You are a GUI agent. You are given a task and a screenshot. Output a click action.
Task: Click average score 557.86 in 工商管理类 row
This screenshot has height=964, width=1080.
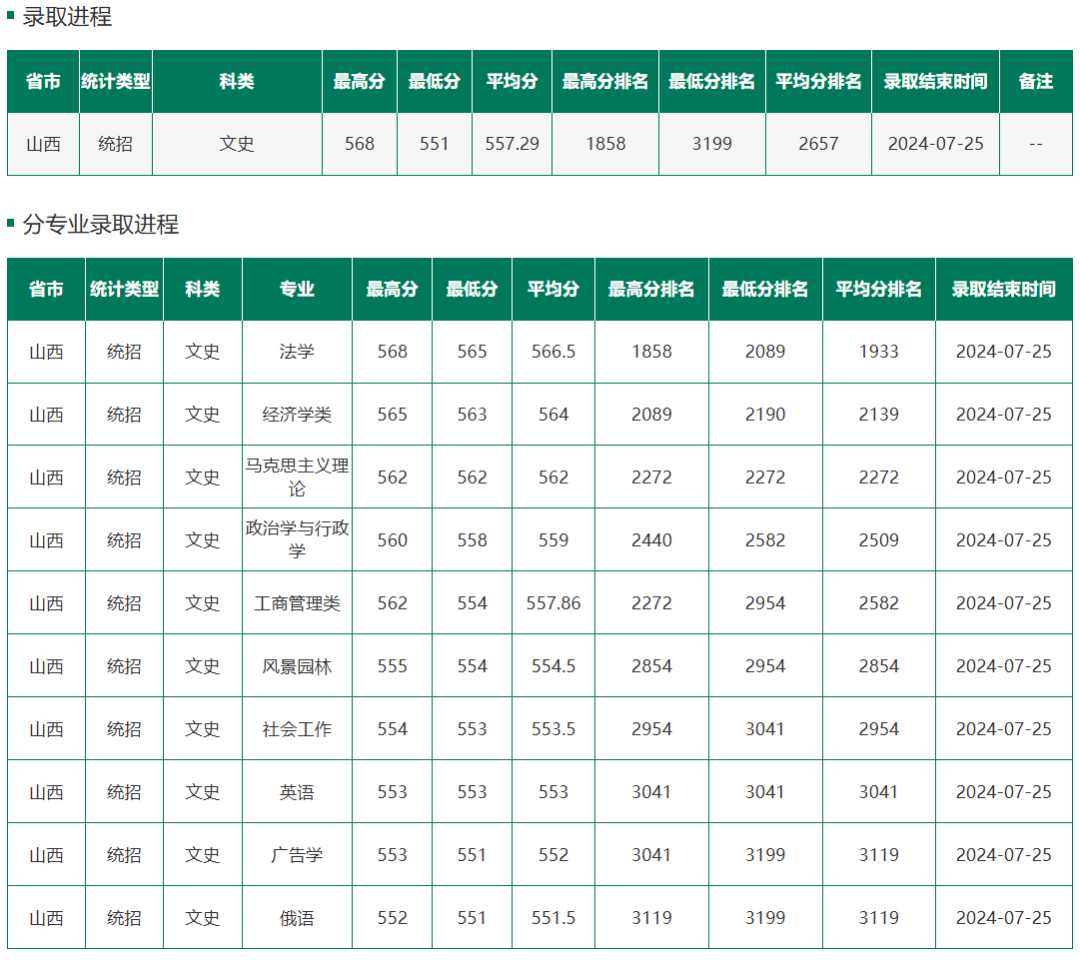[553, 603]
